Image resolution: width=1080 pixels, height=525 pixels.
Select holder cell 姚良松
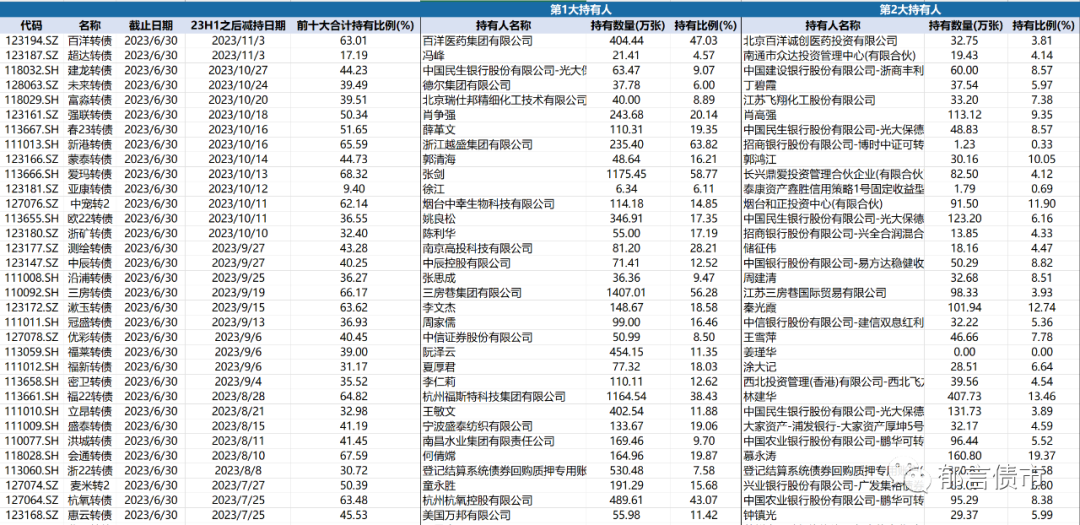coord(439,218)
